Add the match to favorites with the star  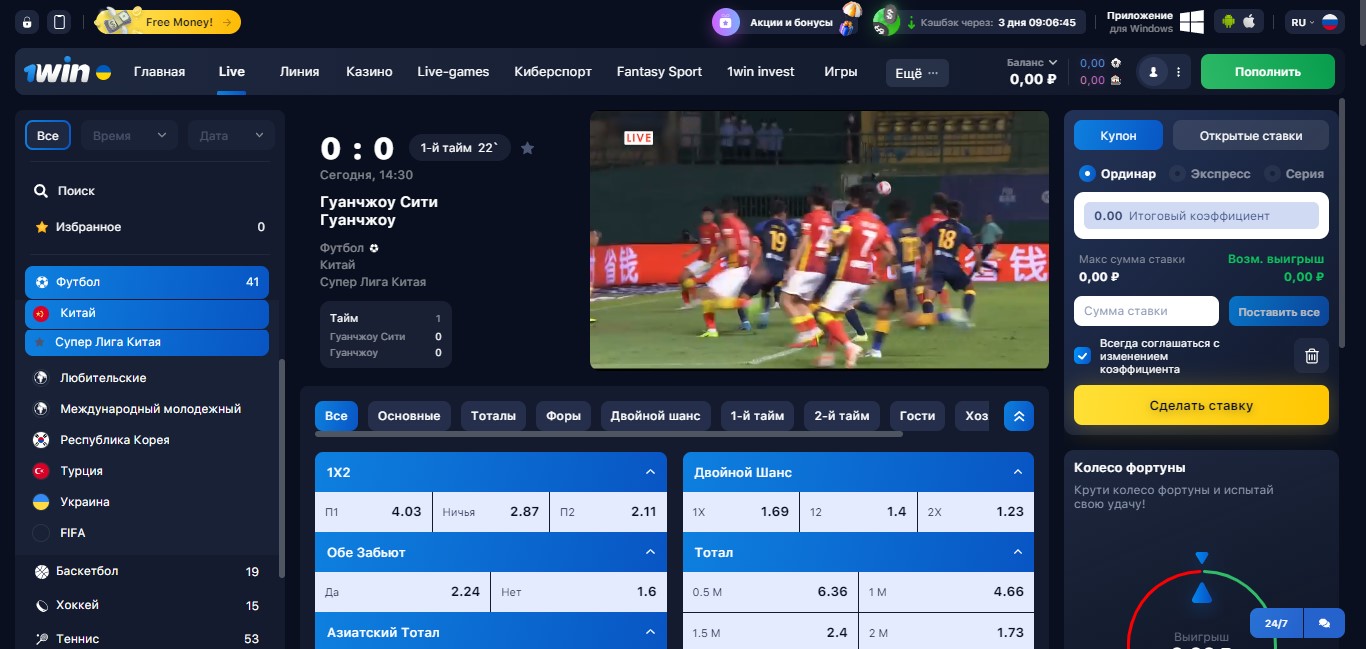click(x=528, y=148)
